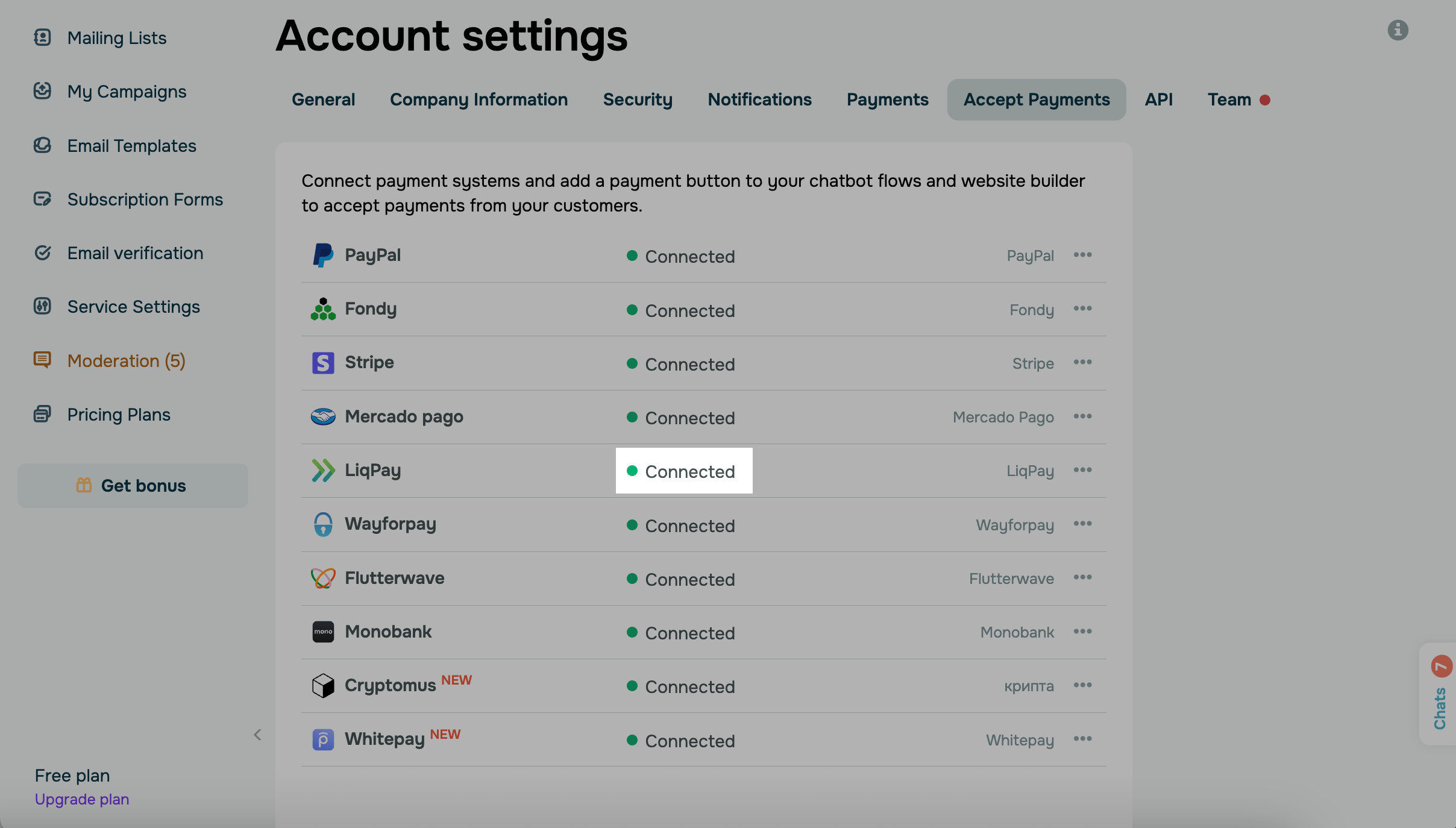Click the Flutterwave logo icon
Viewport: 1456px width, 828px height.
(323, 578)
